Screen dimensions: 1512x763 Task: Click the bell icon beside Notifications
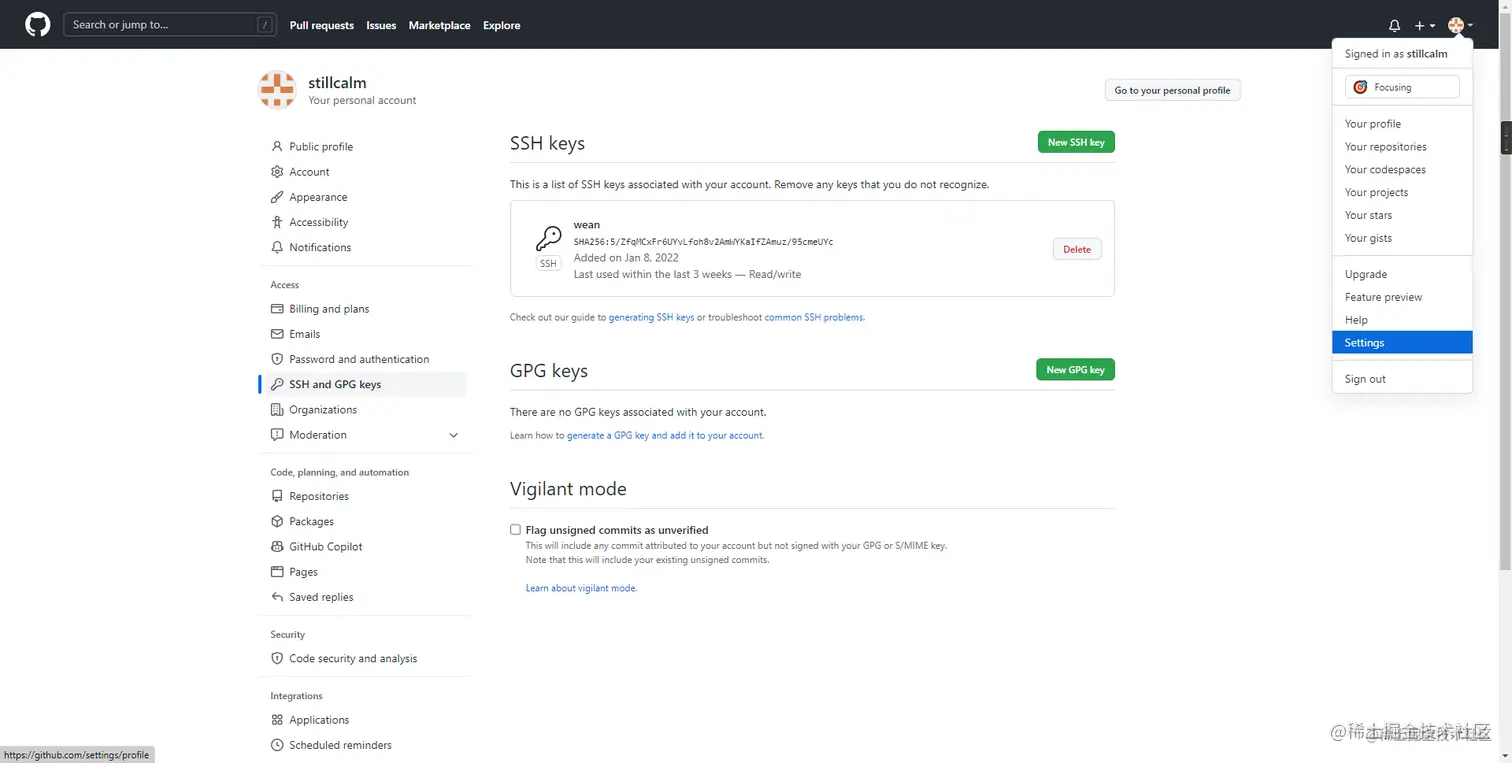277,247
